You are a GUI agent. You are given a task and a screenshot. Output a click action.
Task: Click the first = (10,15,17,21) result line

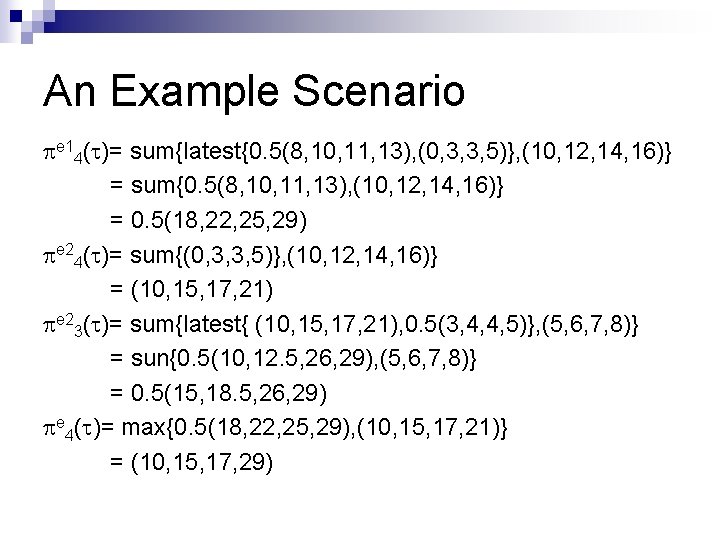point(191,289)
